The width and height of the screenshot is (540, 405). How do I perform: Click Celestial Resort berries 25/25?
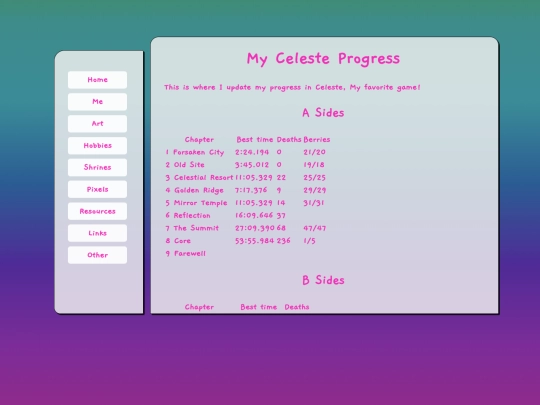tap(314, 177)
